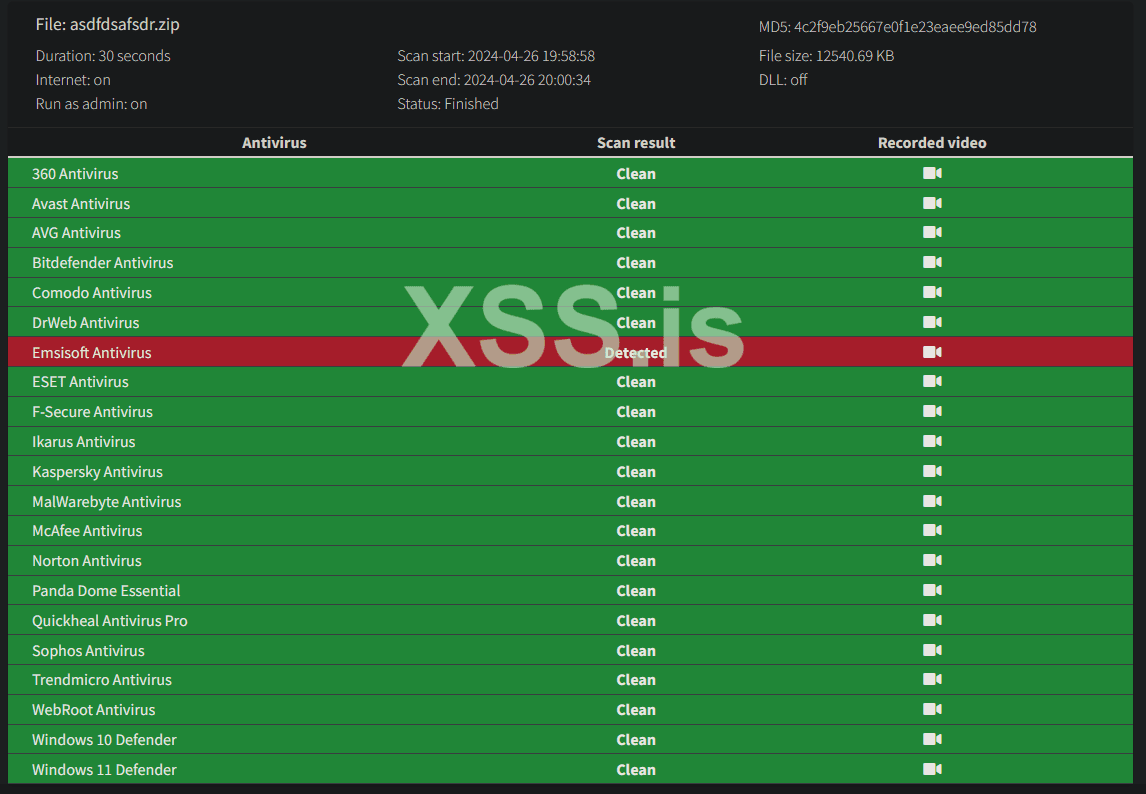The width and height of the screenshot is (1146, 794).
Task: Select Run as admin: on text
Action: [x=91, y=104]
